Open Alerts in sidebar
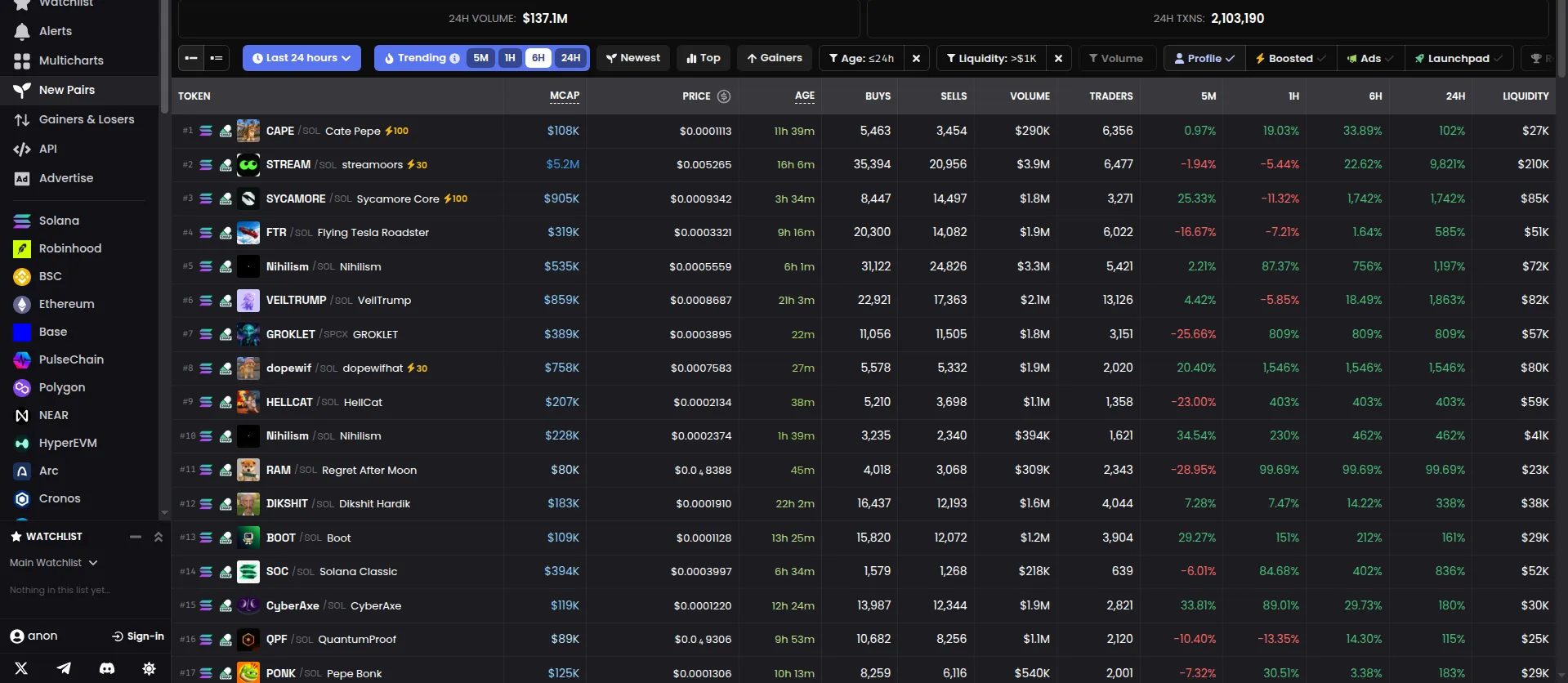 [79, 31]
